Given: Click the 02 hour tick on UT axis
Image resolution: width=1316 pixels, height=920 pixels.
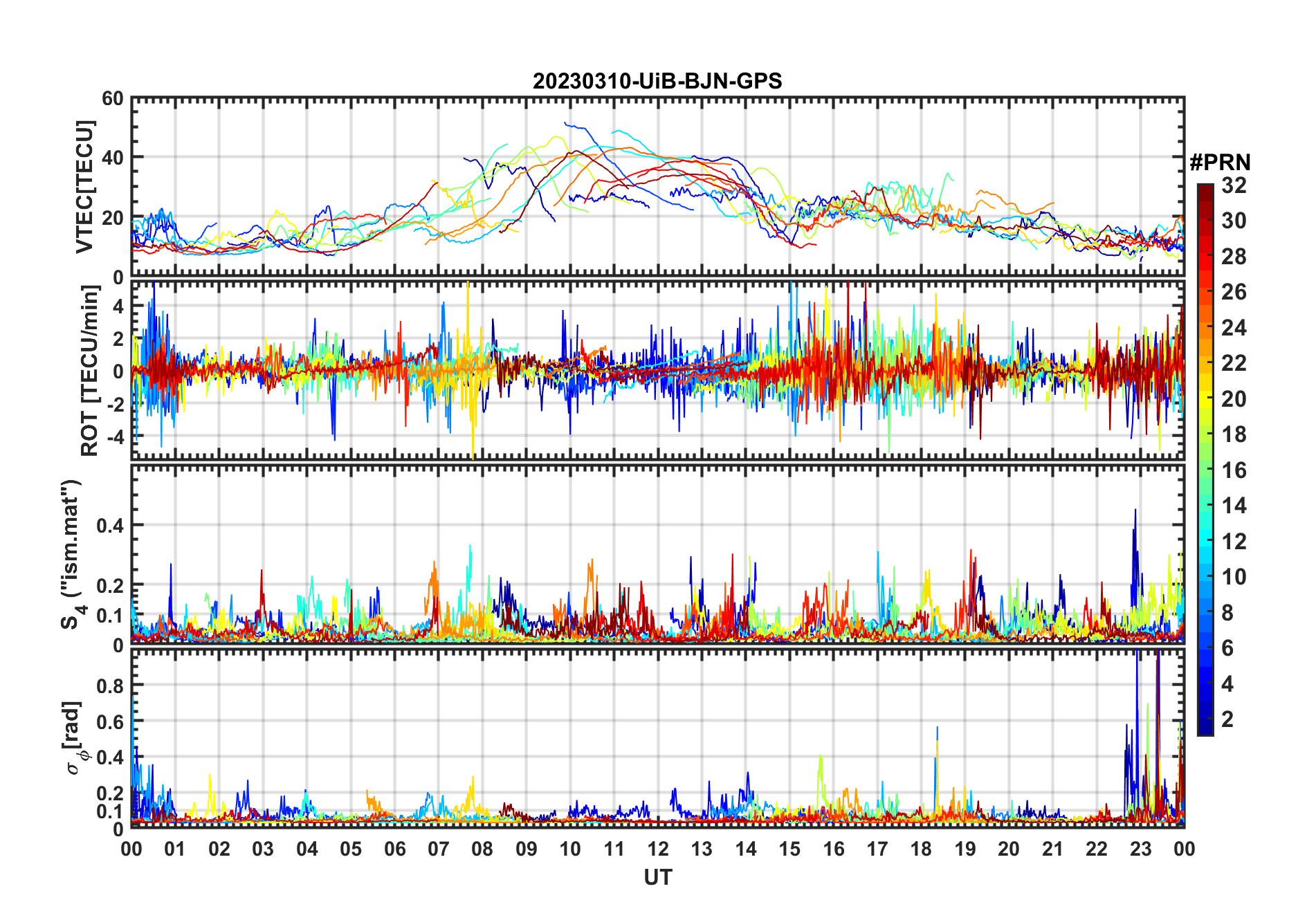Looking at the screenshot, I should pyautogui.click(x=219, y=849).
